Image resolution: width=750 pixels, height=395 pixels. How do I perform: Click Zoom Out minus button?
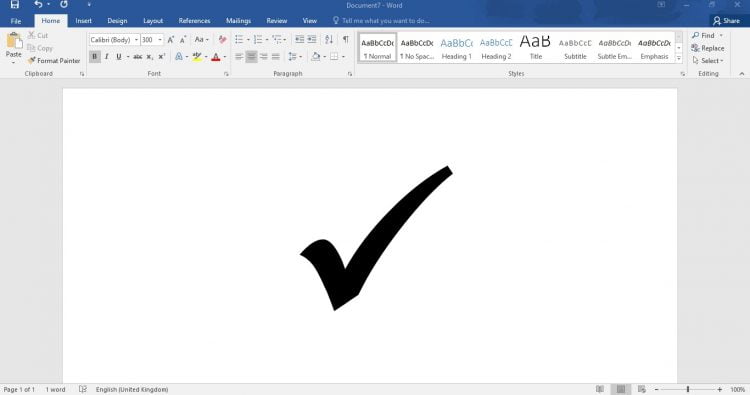pos(656,390)
